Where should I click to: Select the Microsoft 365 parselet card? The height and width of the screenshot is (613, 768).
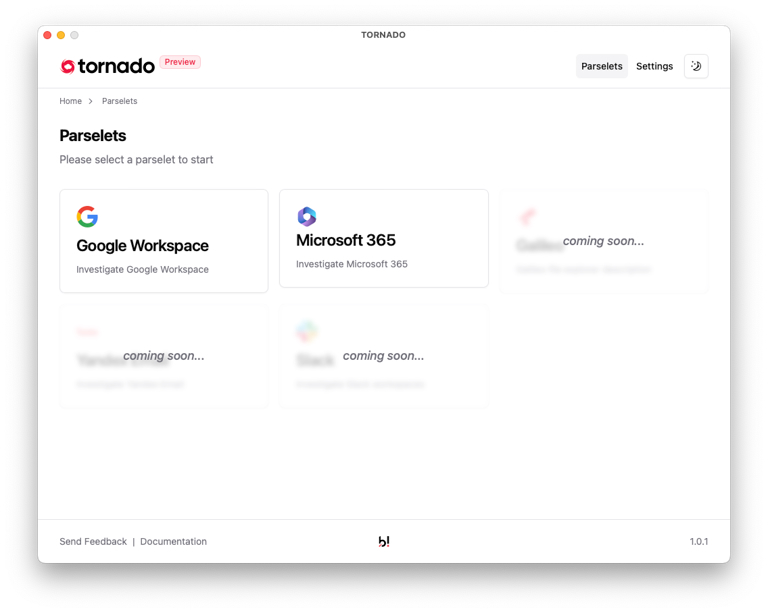pyautogui.click(x=384, y=238)
